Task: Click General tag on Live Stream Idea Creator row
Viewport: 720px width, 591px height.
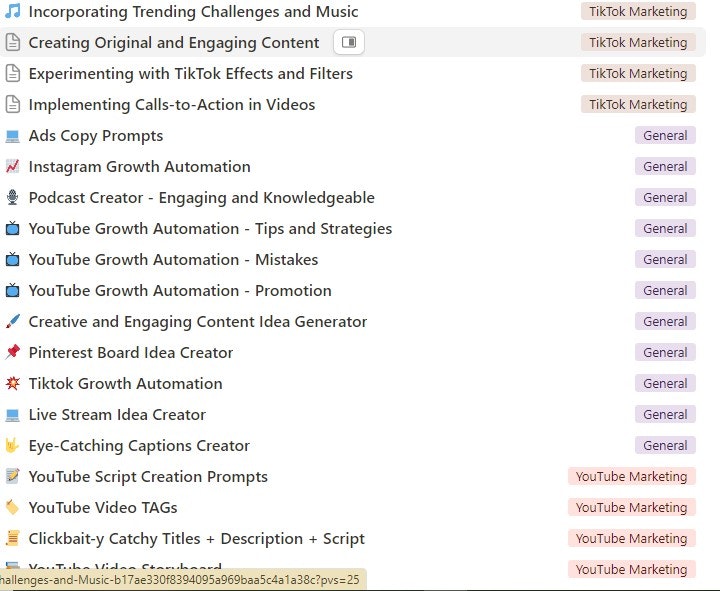Action: [665, 414]
